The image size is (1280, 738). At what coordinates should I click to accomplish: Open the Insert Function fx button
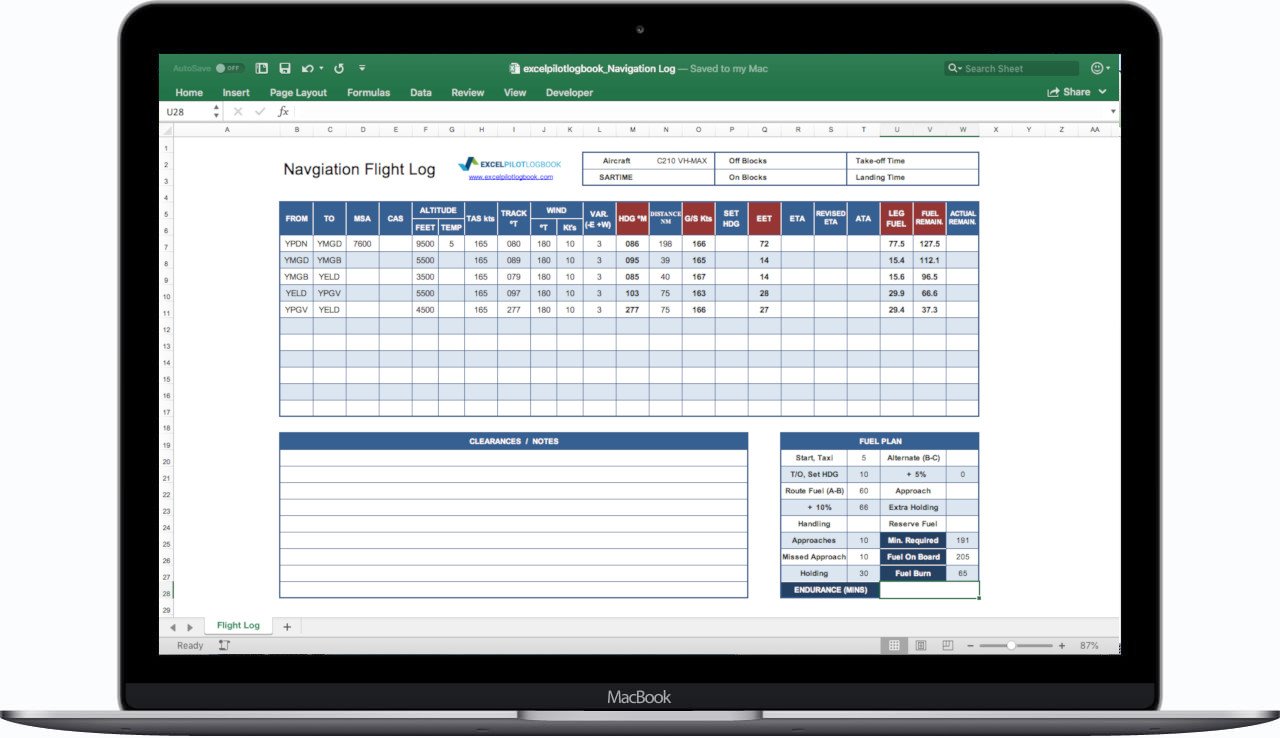283,112
